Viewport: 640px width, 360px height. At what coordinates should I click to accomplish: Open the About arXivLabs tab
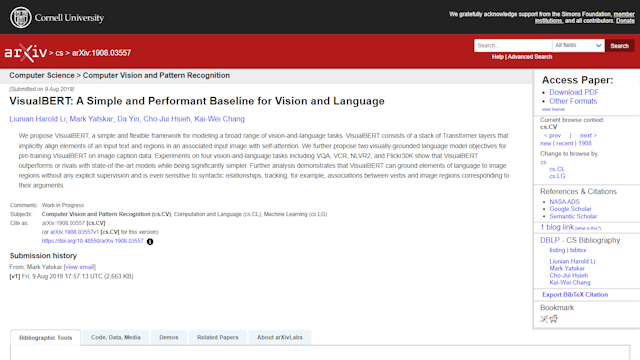point(280,337)
